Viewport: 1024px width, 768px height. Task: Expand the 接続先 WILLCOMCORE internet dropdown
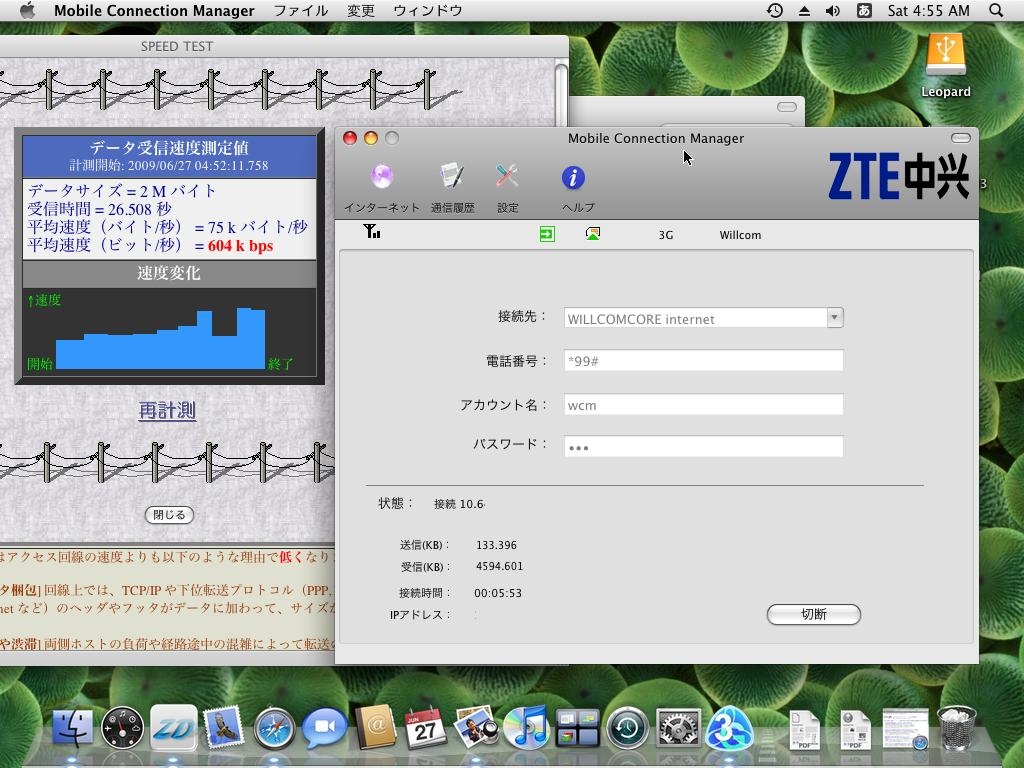835,317
